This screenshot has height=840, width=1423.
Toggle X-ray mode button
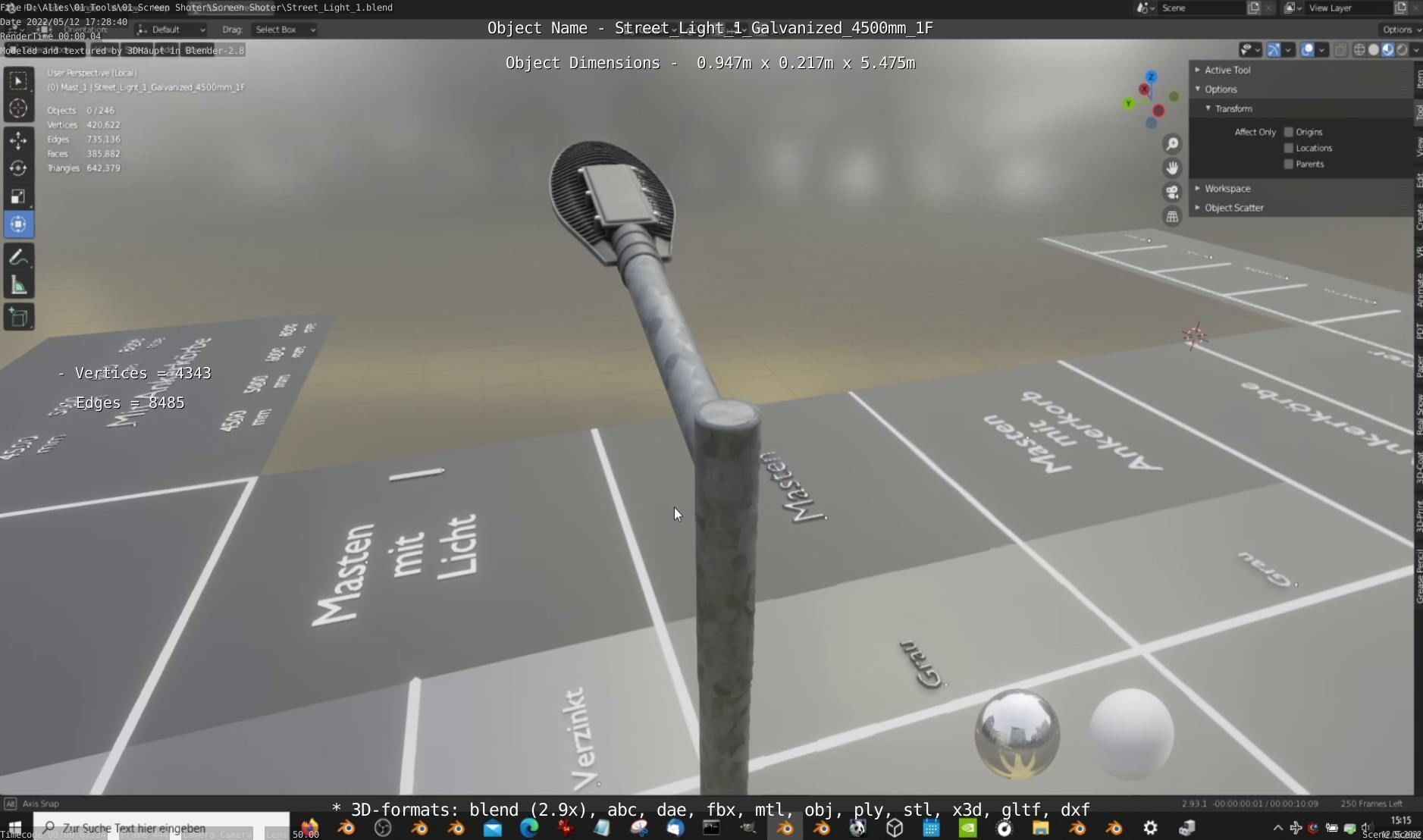click(1340, 50)
